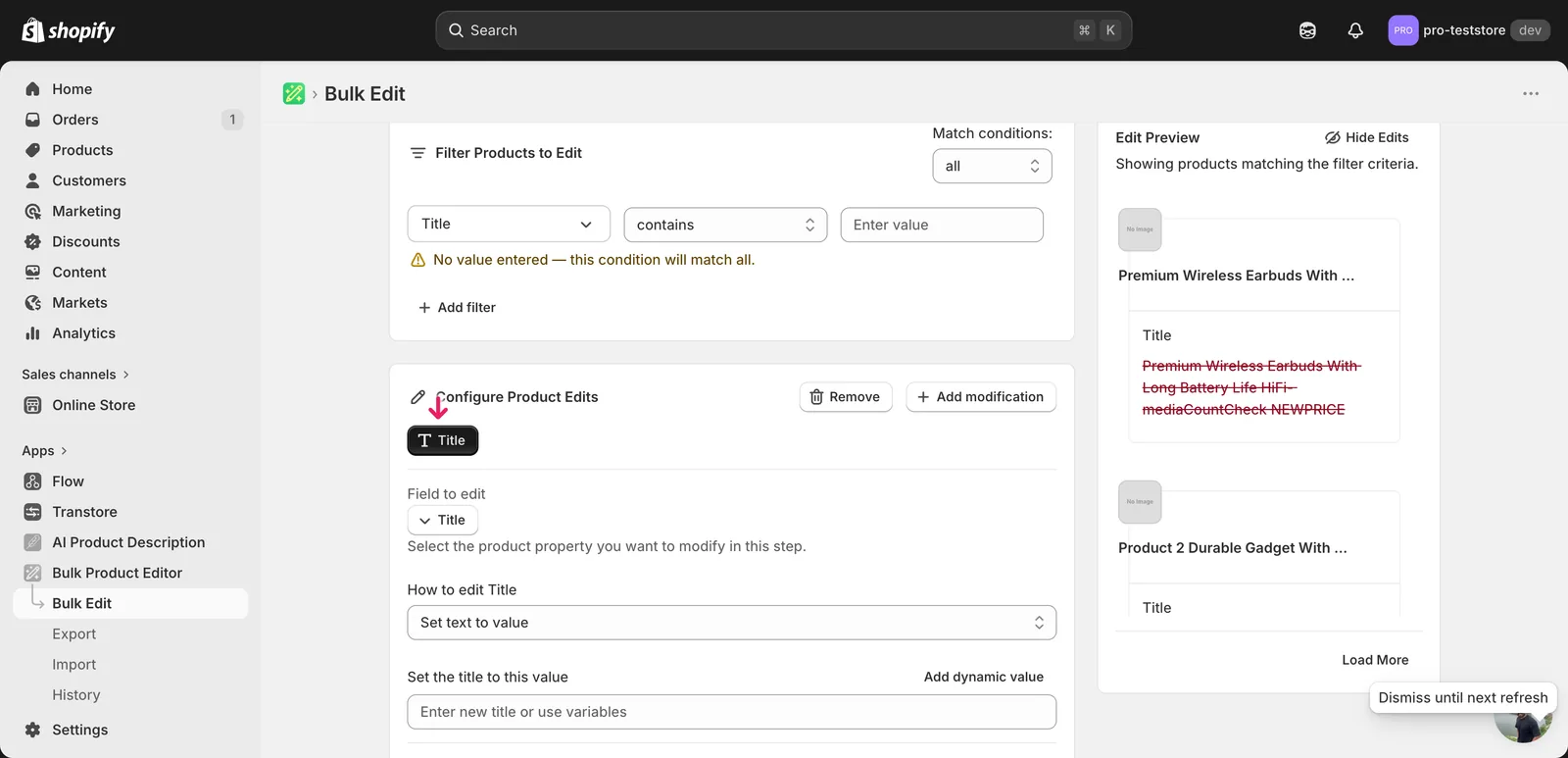Click the top Search bar

point(783,30)
